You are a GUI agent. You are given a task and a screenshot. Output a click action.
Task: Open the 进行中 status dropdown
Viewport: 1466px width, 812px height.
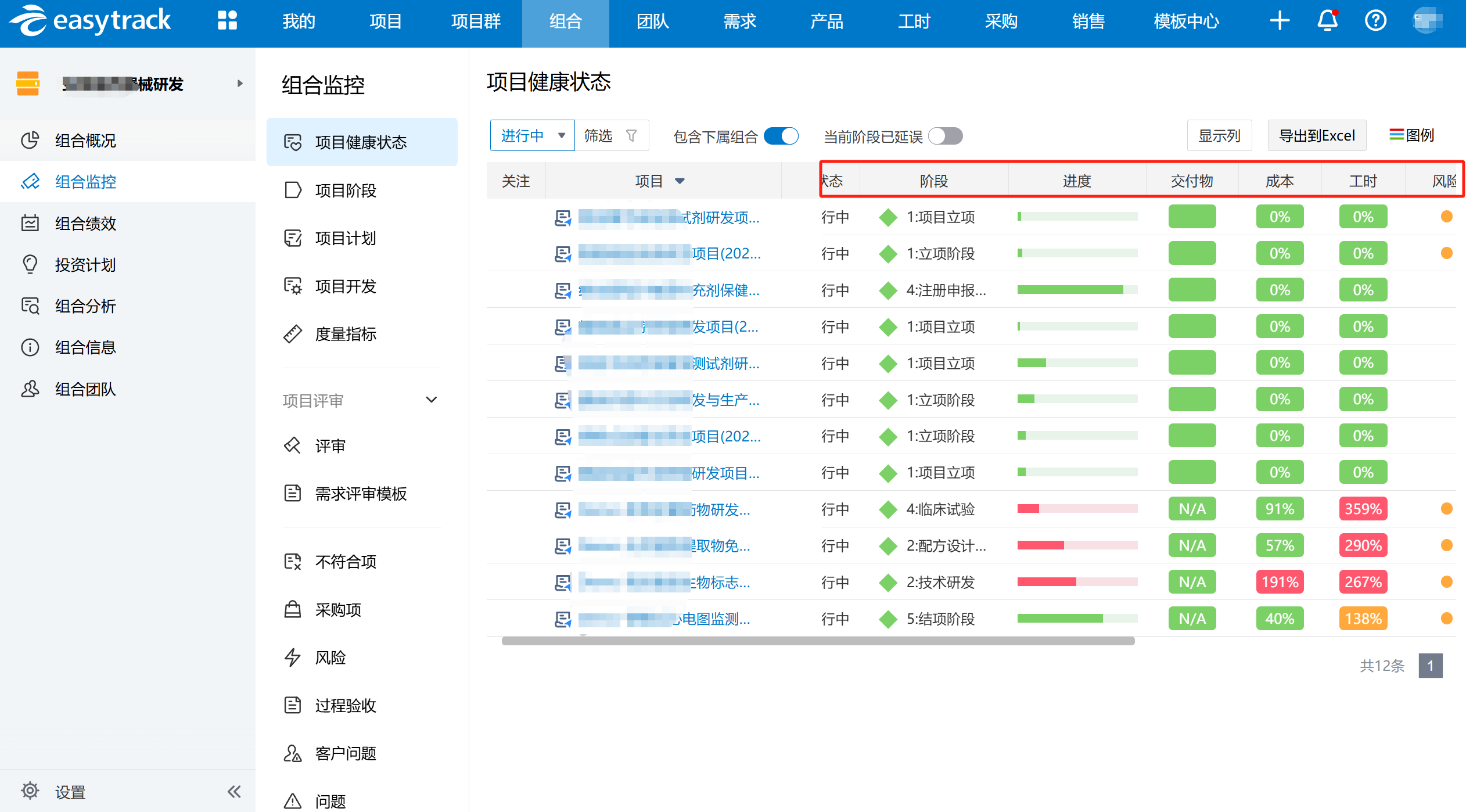click(x=532, y=136)
